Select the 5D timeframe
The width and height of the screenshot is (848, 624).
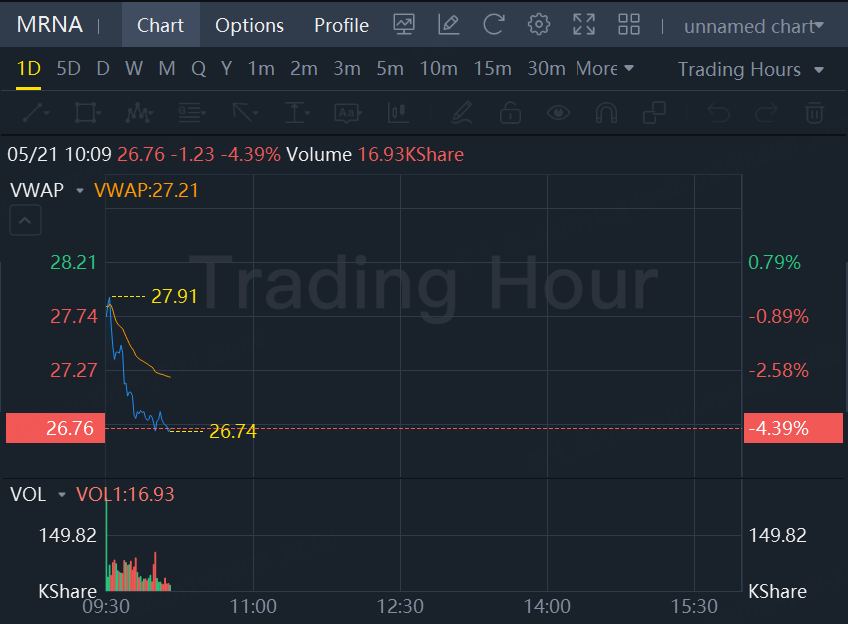pos(69,69)
